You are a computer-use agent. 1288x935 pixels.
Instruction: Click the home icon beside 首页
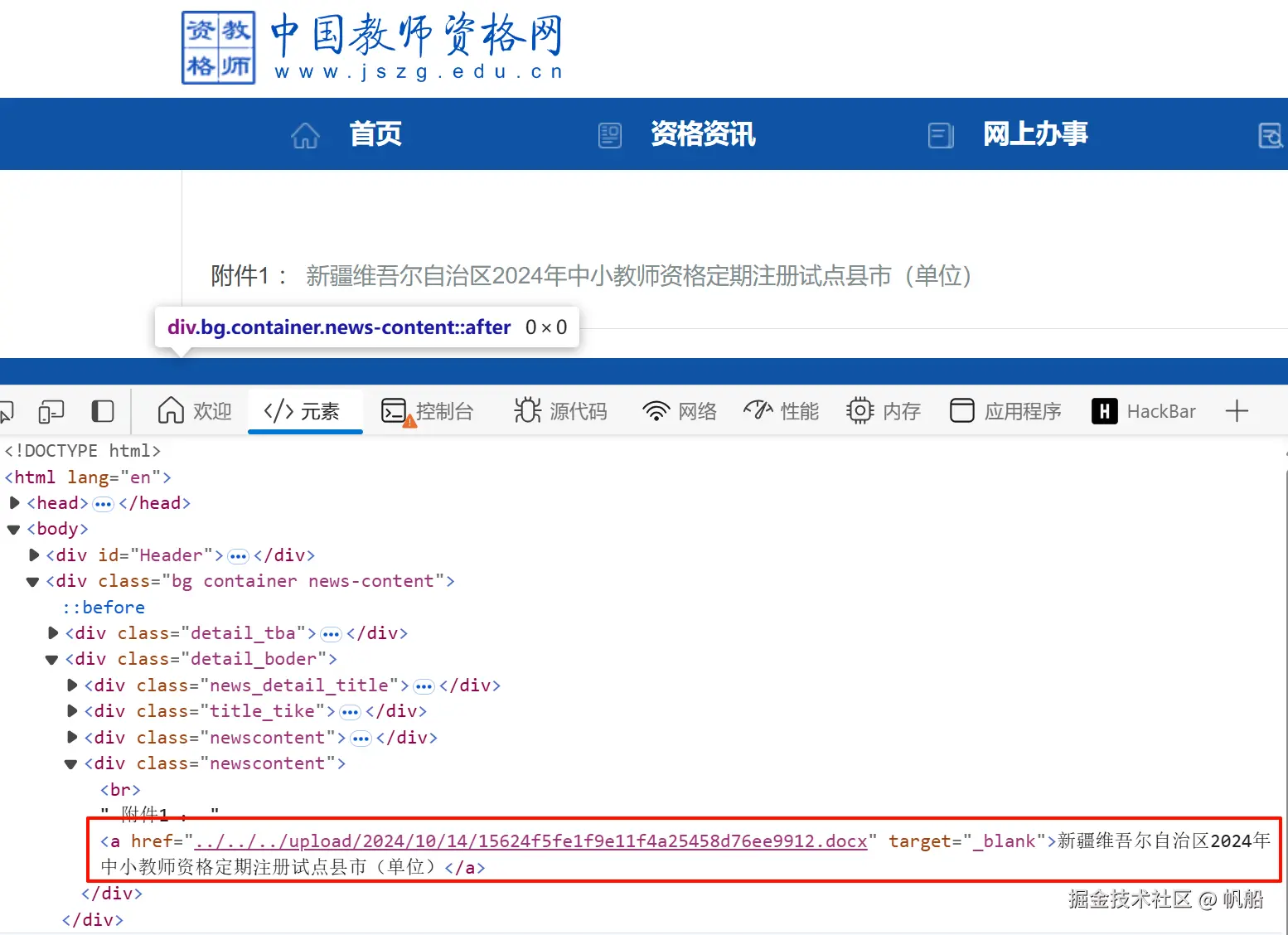point(305,134)
